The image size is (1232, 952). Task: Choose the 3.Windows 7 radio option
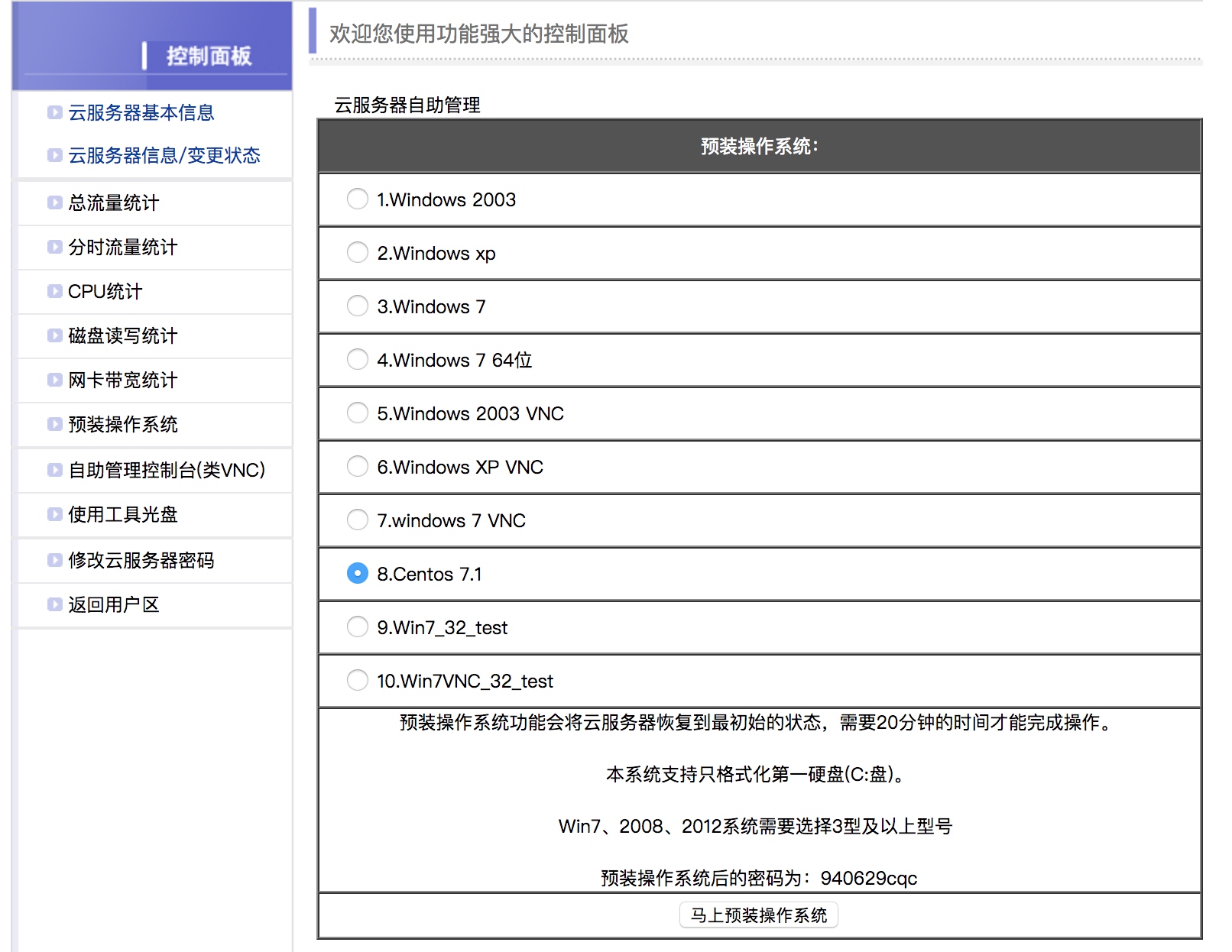point(357,306)
